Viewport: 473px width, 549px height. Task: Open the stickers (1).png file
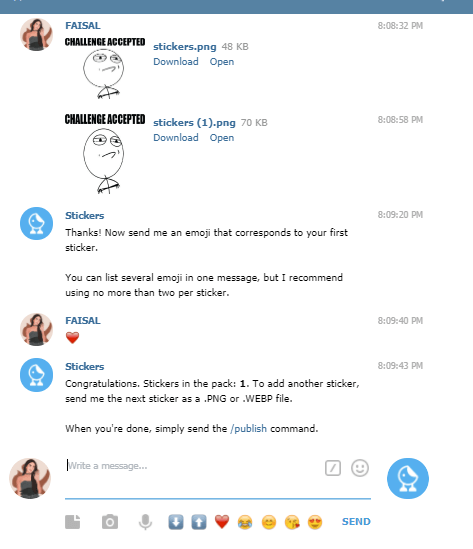point(222,138)
